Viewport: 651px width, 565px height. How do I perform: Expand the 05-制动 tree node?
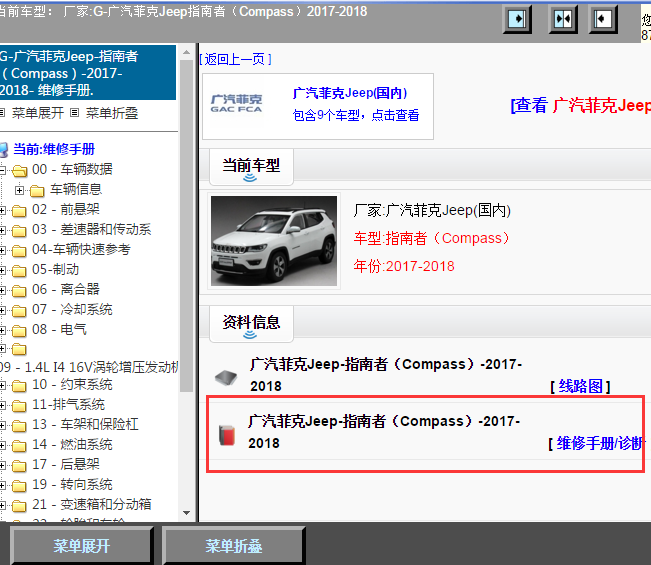[2, 270]
